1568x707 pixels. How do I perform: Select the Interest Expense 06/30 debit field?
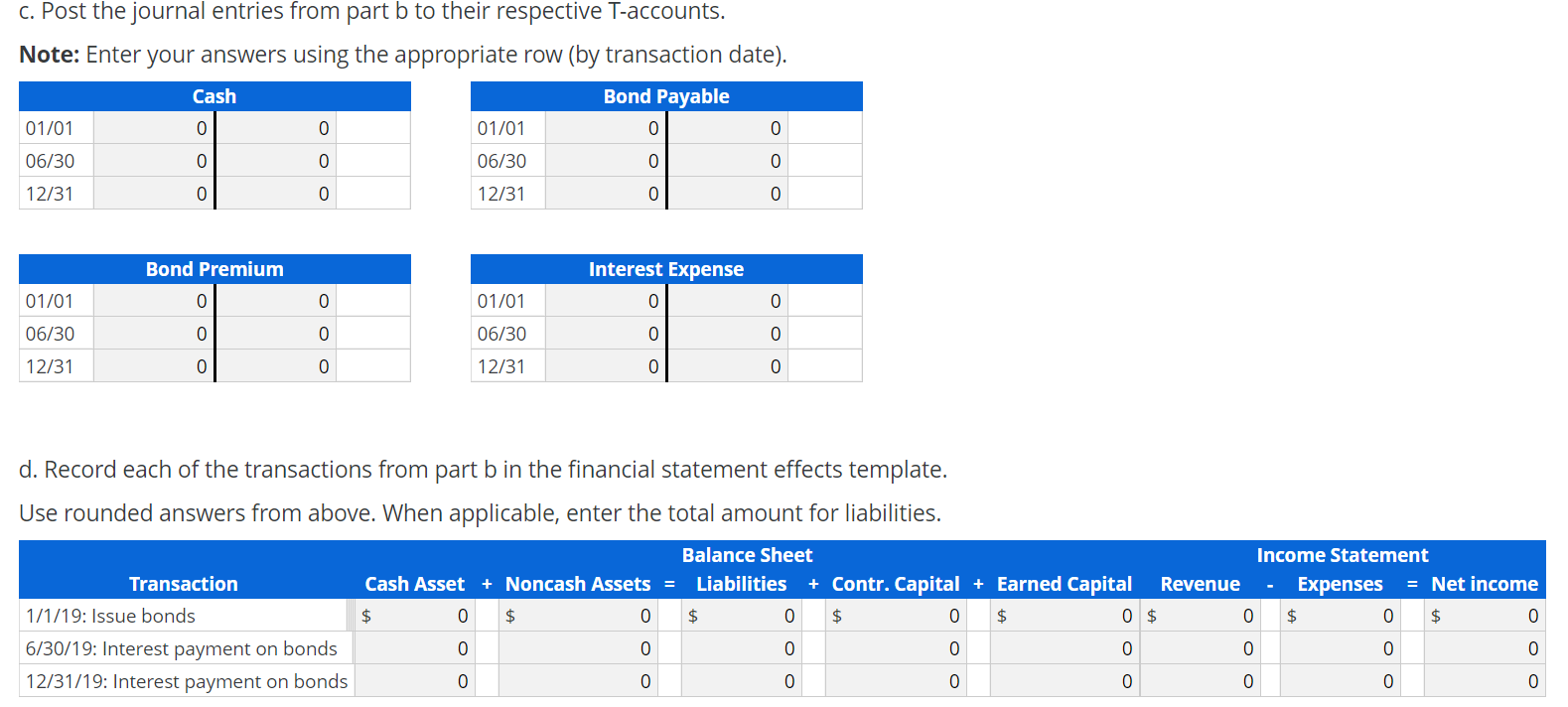pos(606,333)
